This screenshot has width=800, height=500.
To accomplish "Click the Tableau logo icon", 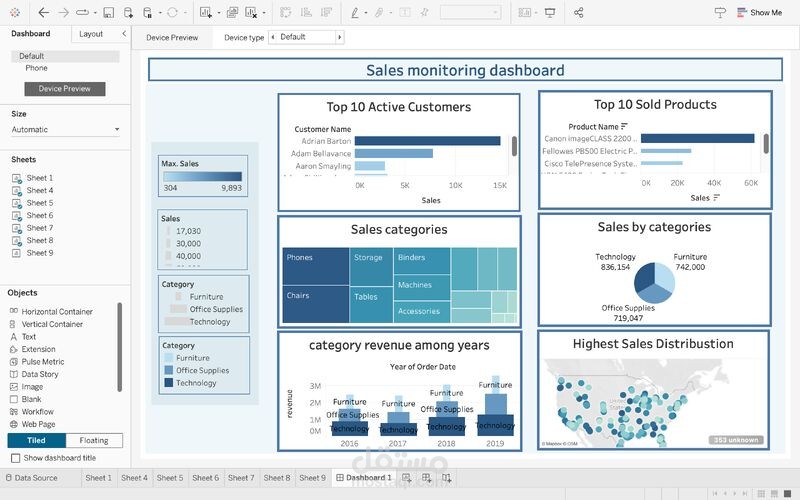I will pyautogui.click(x=15, y=13).
